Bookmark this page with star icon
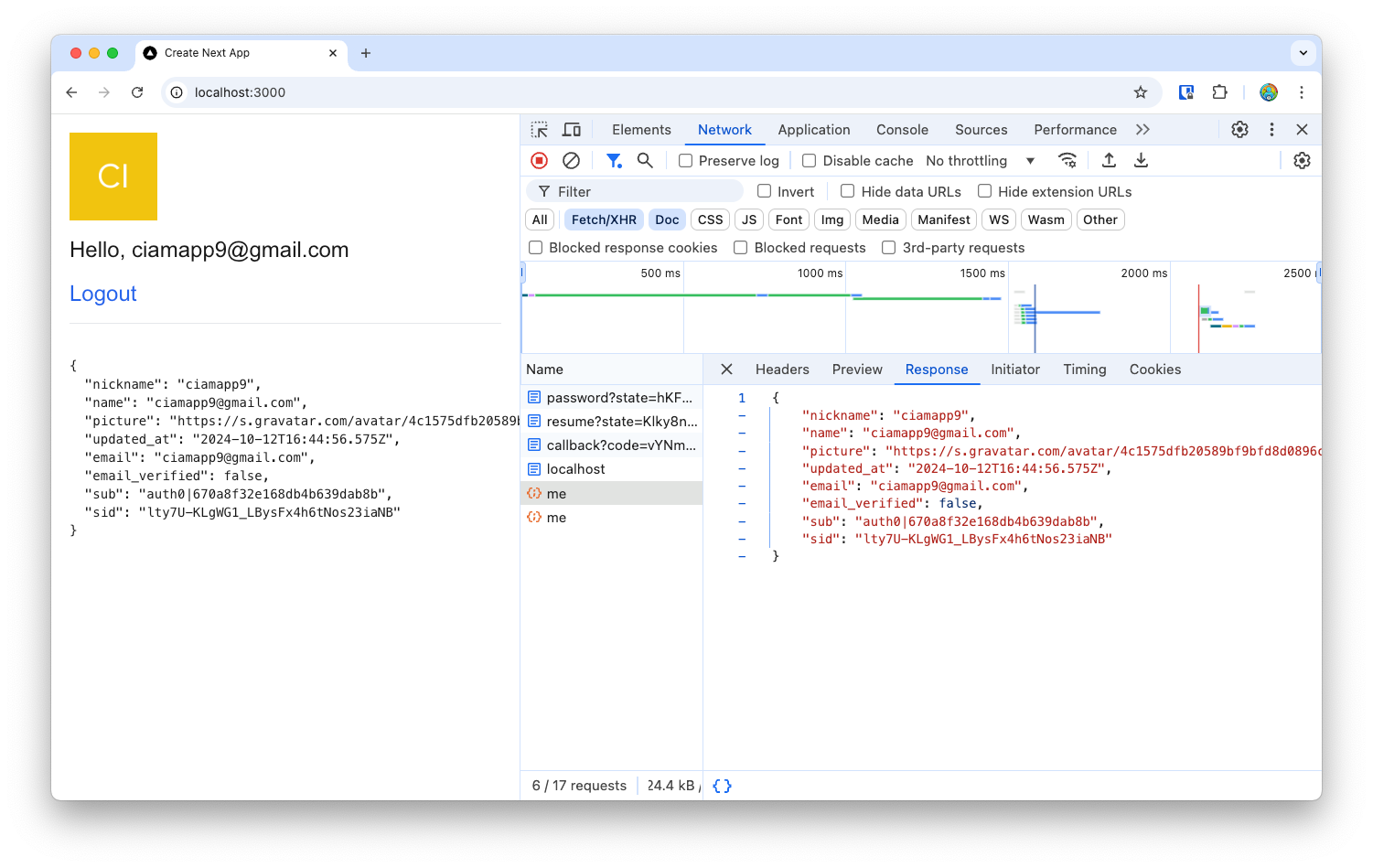 coord(1140,92)
